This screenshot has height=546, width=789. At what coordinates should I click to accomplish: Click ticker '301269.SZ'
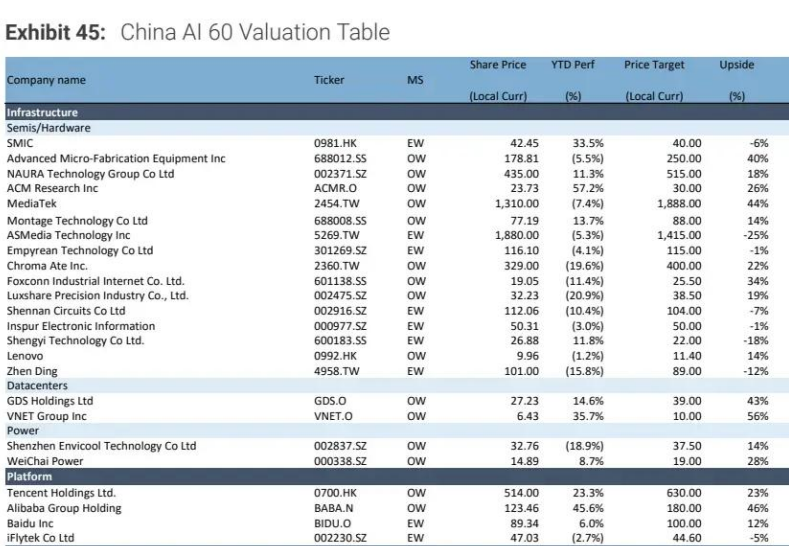pyautogui.click(x=340, y=251)
